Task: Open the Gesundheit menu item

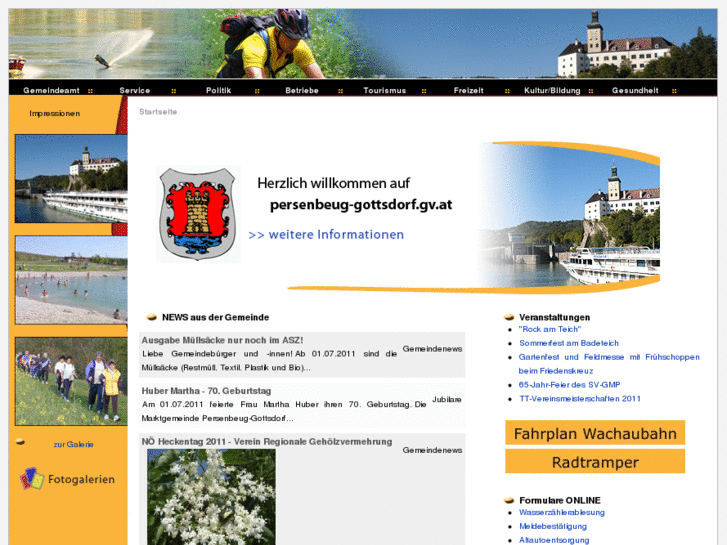Action: pos(635,90)
